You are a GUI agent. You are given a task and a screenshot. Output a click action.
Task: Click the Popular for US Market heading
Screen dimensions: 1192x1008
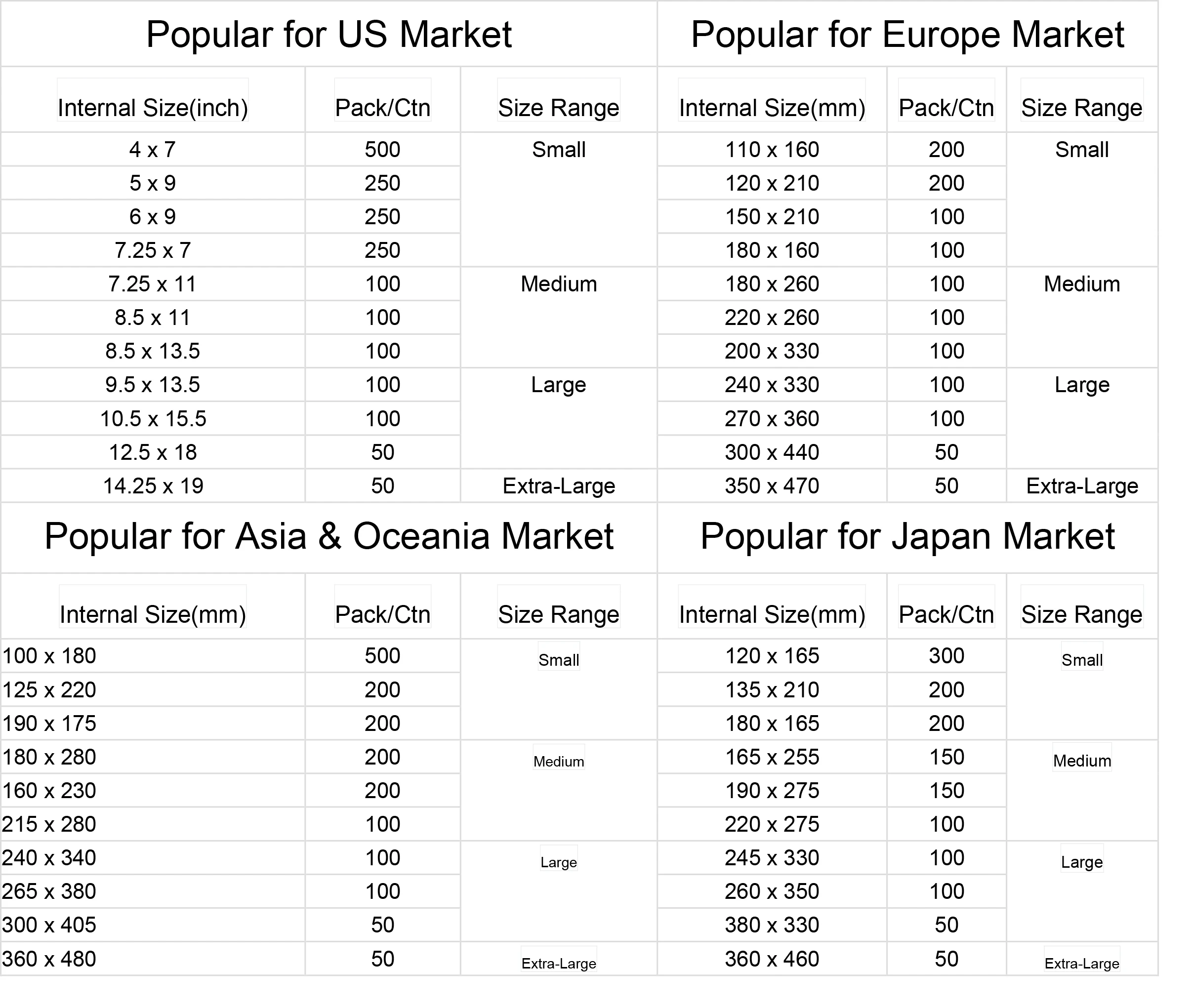[329, 34]
